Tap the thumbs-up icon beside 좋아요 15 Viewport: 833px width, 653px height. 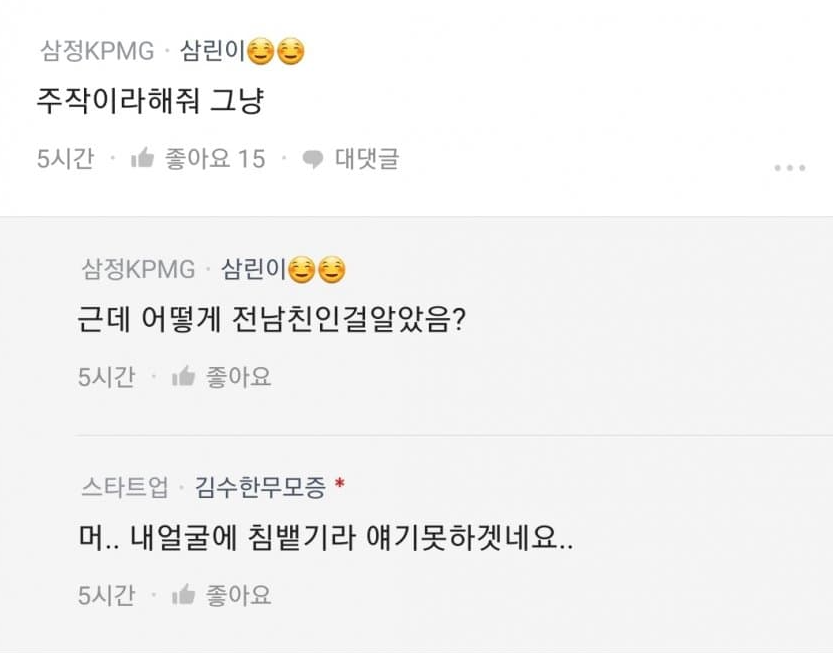[142, 158]
